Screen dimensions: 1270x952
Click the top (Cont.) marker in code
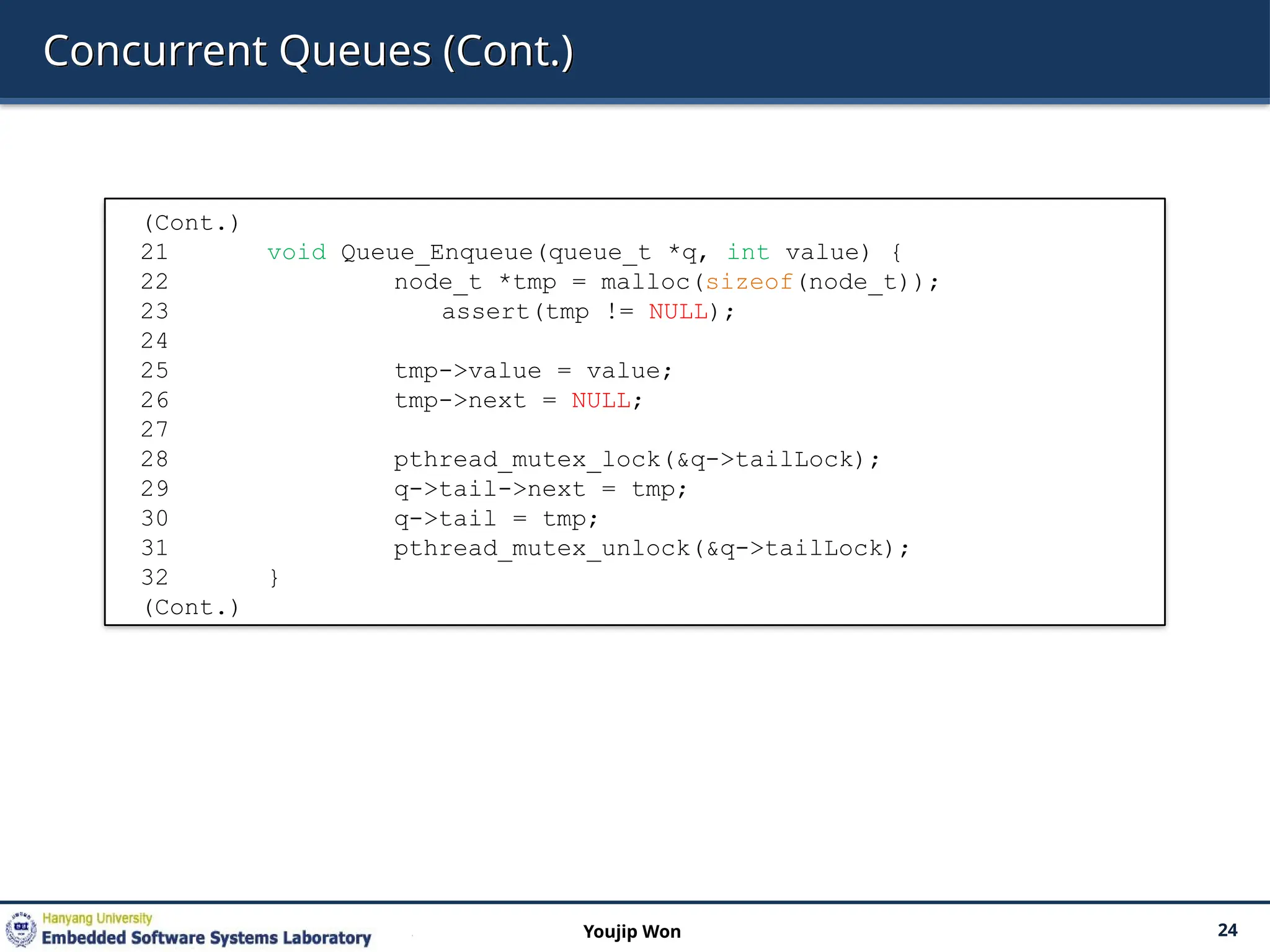191,223
